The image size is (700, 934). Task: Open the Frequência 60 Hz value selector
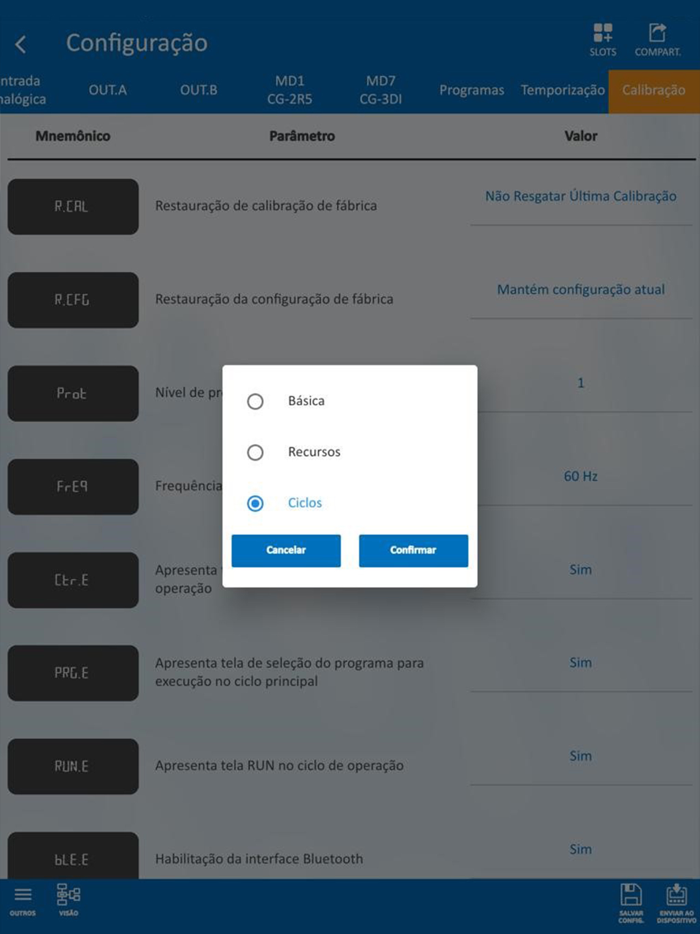coord(581,475)
